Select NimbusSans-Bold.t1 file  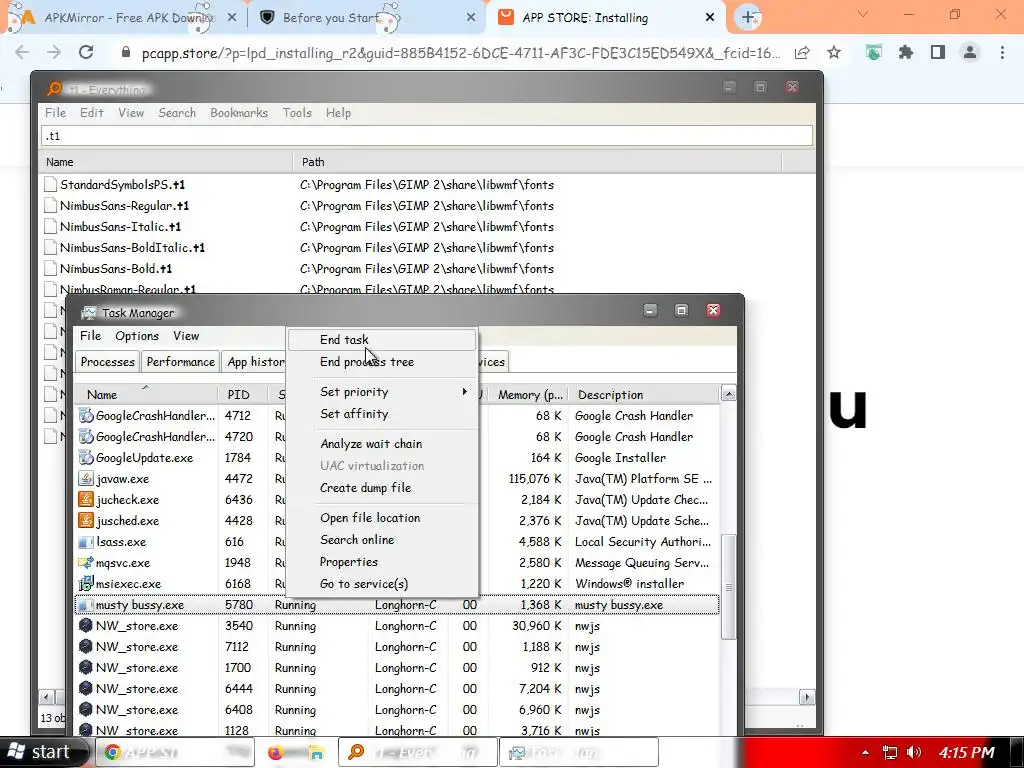(116, 268)
